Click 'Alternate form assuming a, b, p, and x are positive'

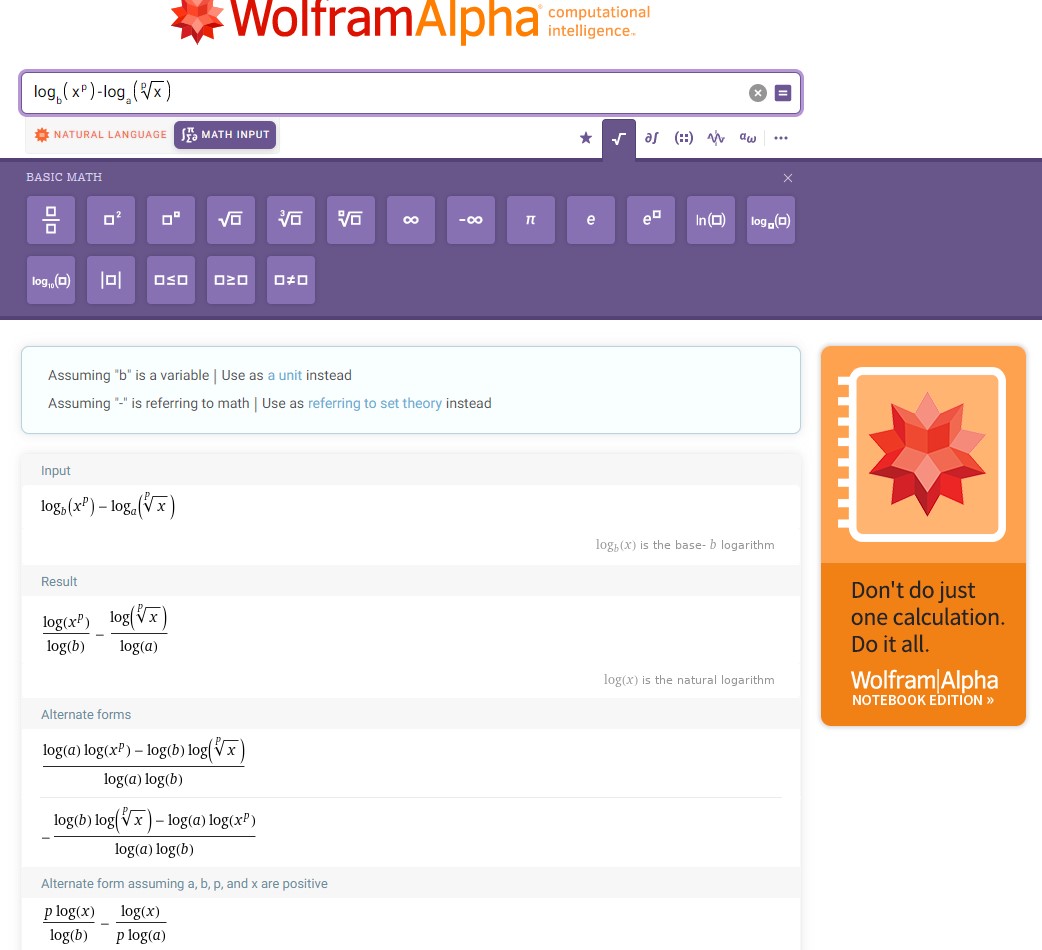tap(184, 884)
